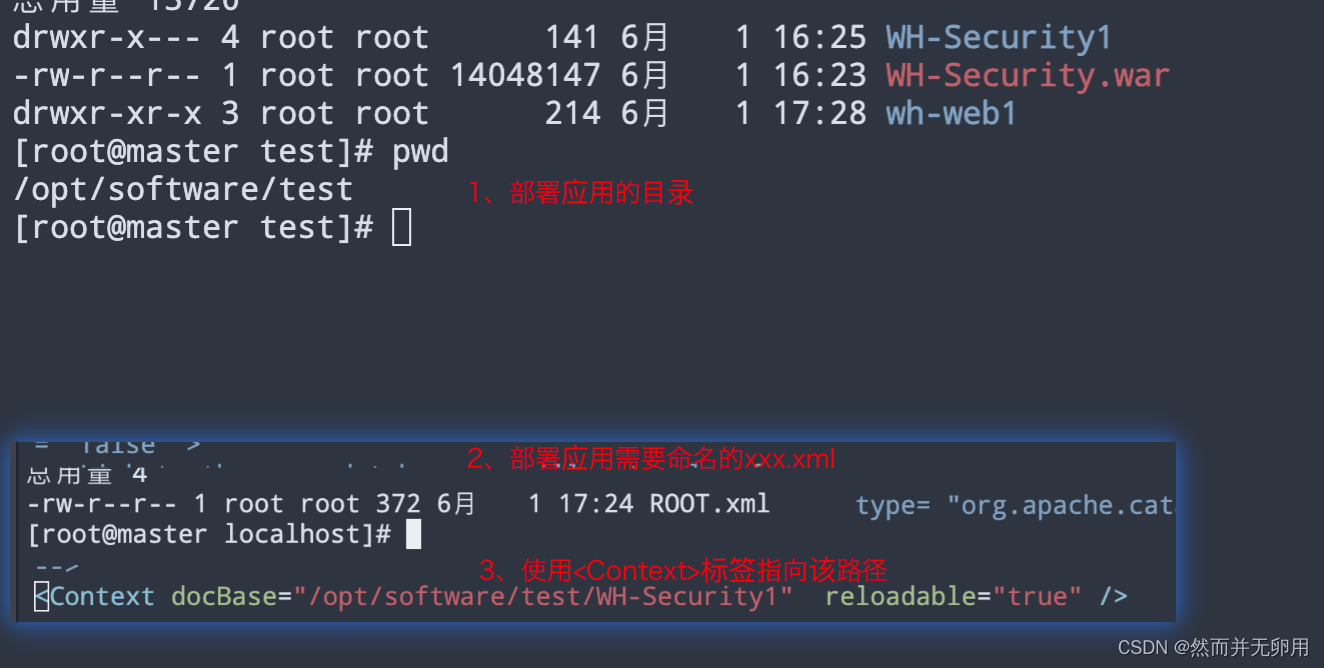Click the WH-Security1 directory name

point(998,38)
